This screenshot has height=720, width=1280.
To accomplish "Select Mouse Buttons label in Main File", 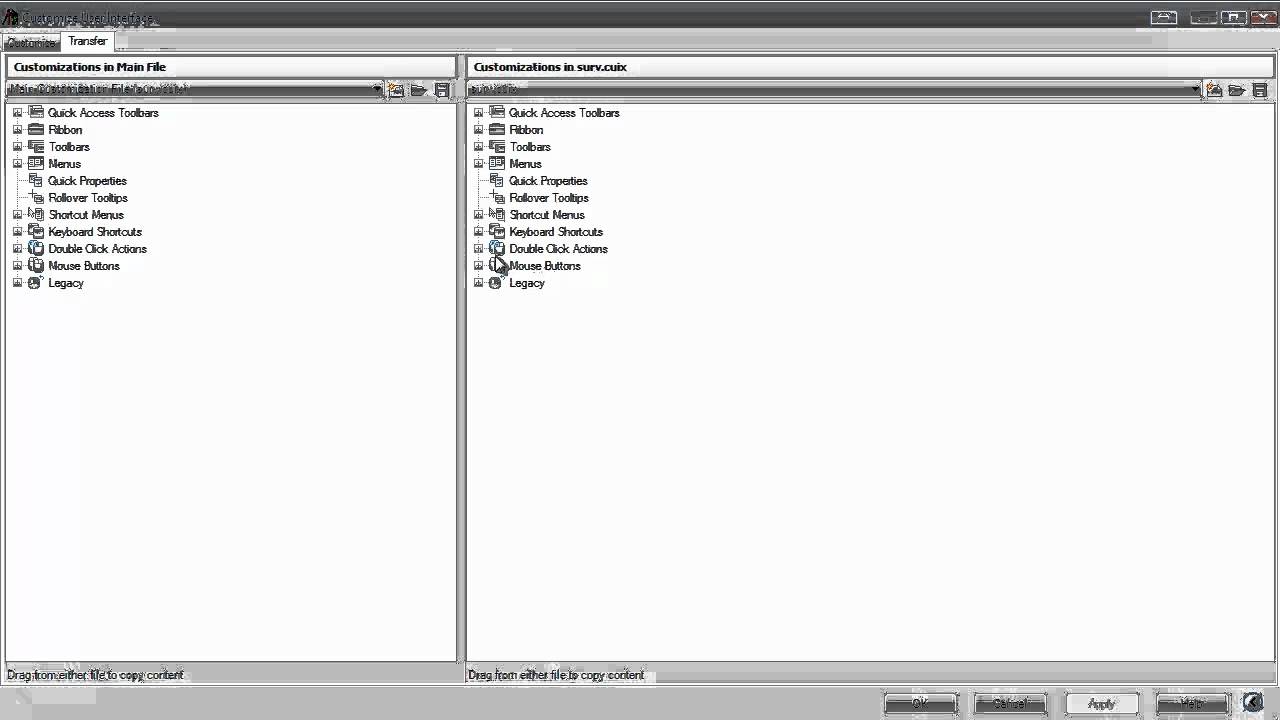I will click(84, 266).
